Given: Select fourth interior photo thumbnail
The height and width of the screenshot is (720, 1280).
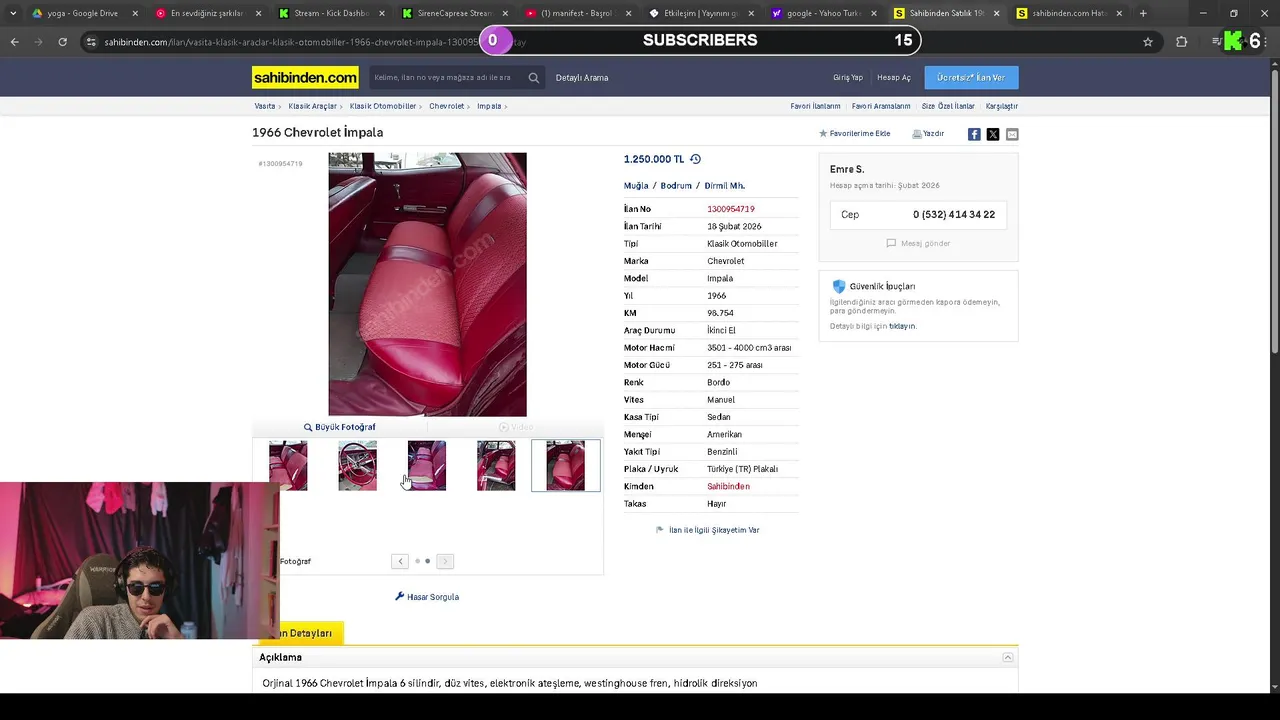Looking at the screenshot, I should tap(496, 466).
